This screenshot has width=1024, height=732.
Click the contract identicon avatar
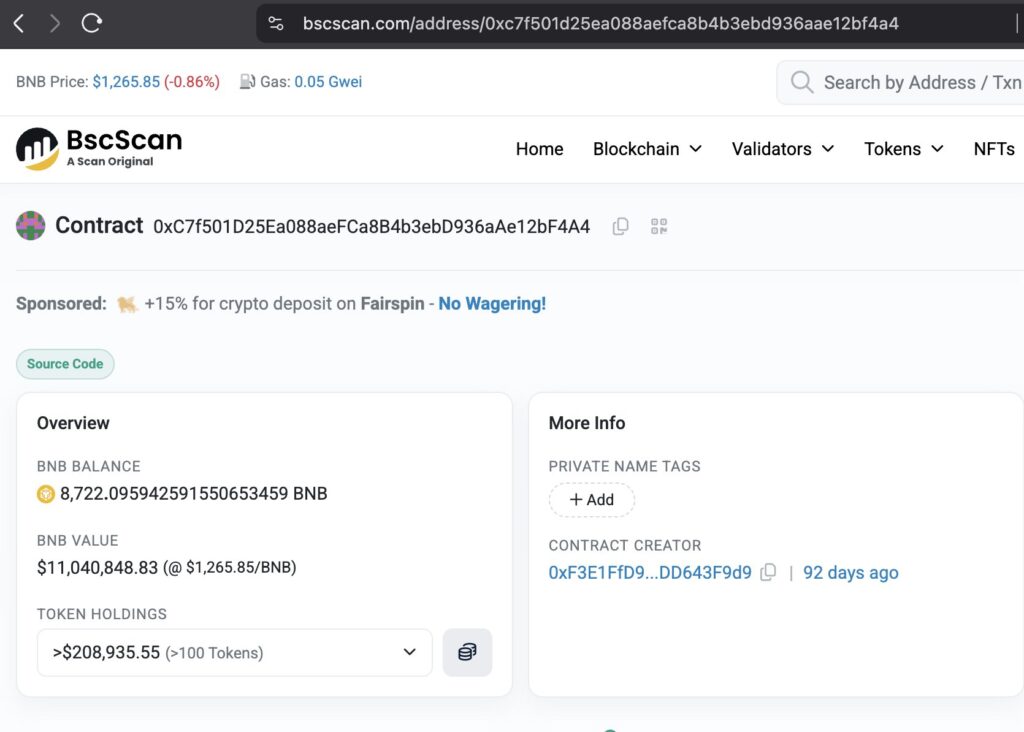[31, 226]
